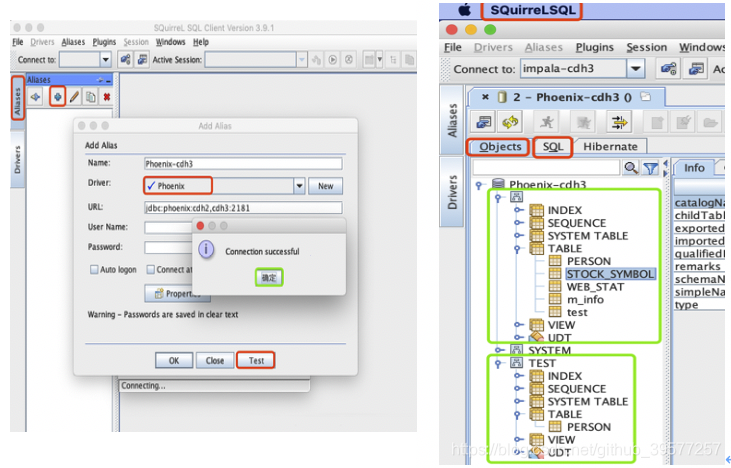Image resolution: width=731 pixels, height=468 pixels.
Task: Select the Info tab
Action: [x=694, y=168]
